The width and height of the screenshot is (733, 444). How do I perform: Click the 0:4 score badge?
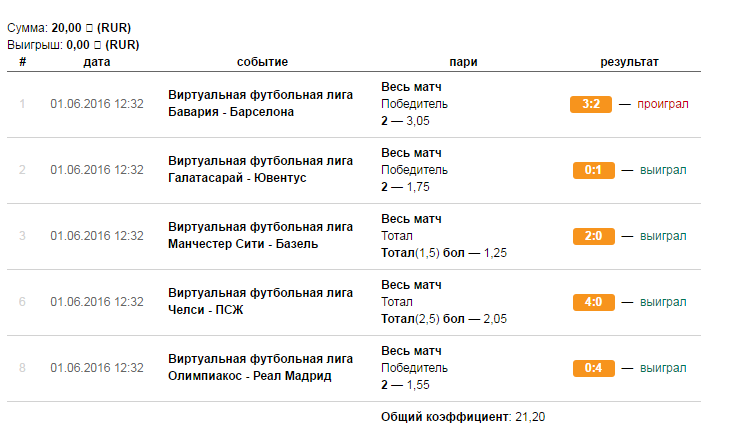click(593, 368)
